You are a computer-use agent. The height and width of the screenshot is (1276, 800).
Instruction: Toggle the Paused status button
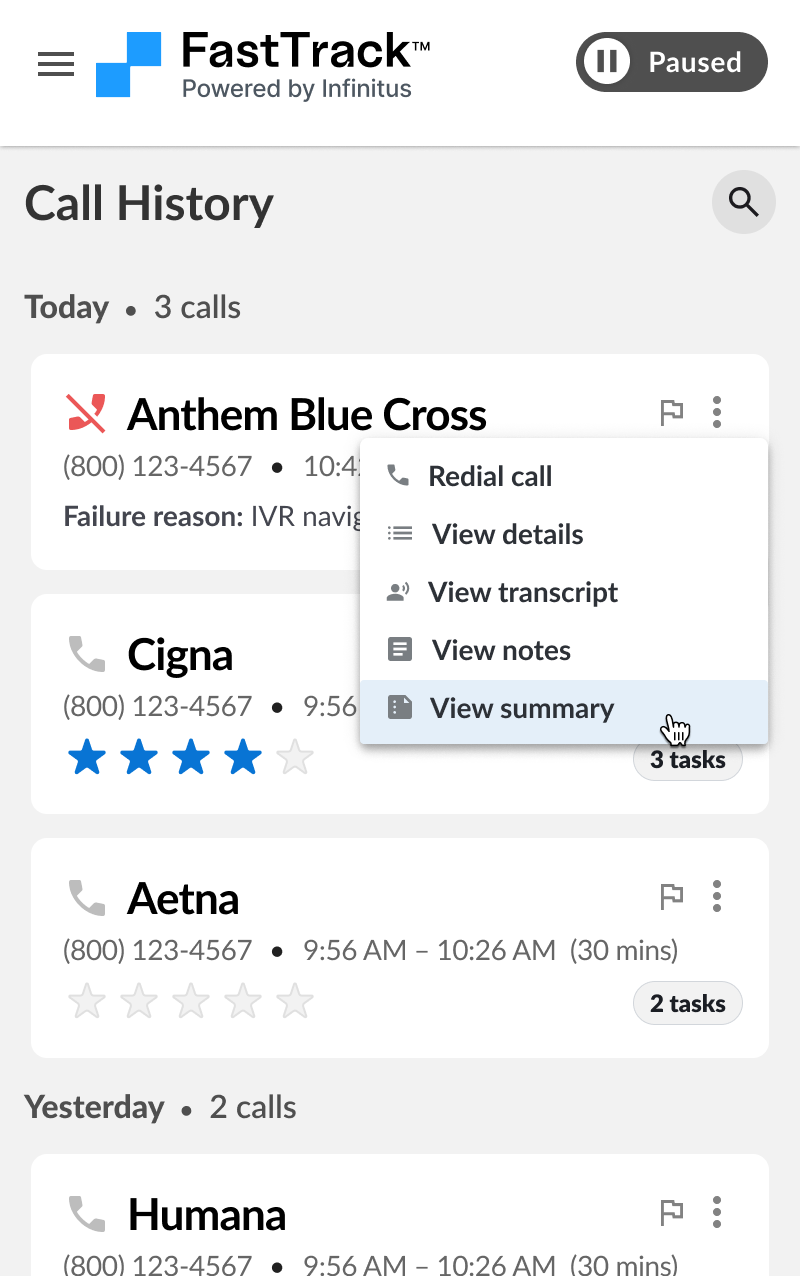(672, 63)
